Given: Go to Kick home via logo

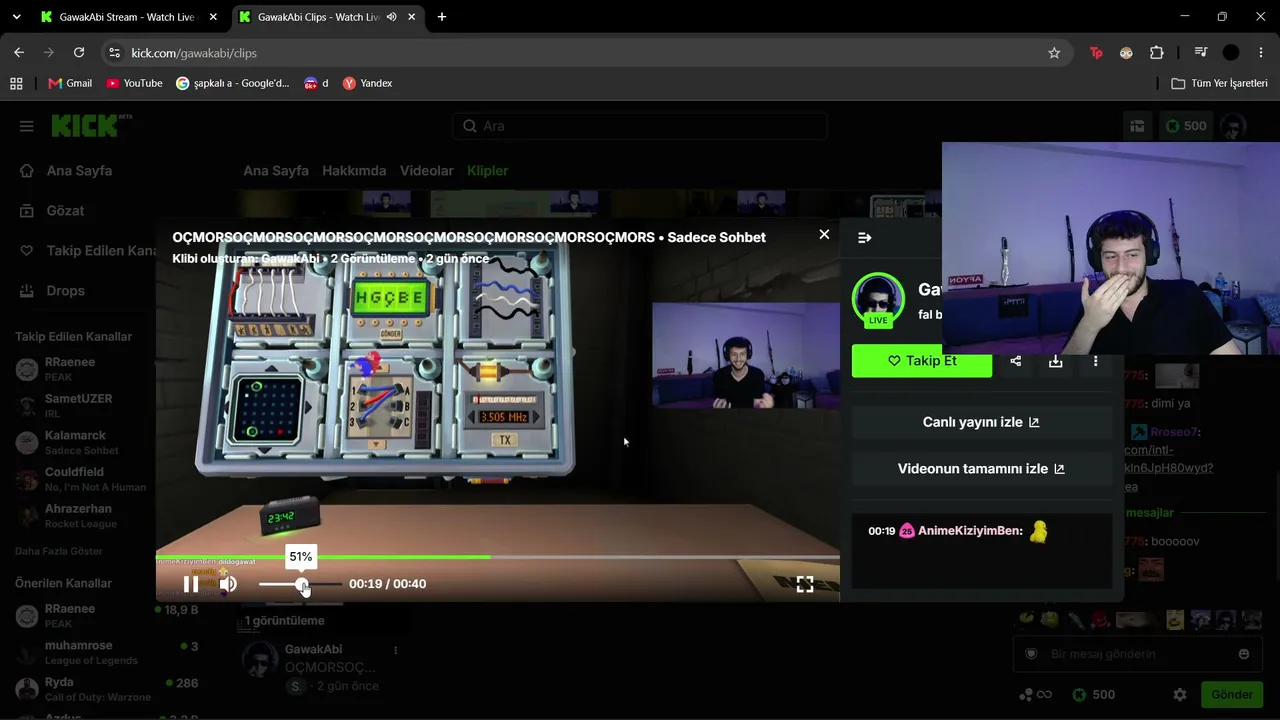Looking at the screenshot, I should pyautogui.click(x=85, y=126).
